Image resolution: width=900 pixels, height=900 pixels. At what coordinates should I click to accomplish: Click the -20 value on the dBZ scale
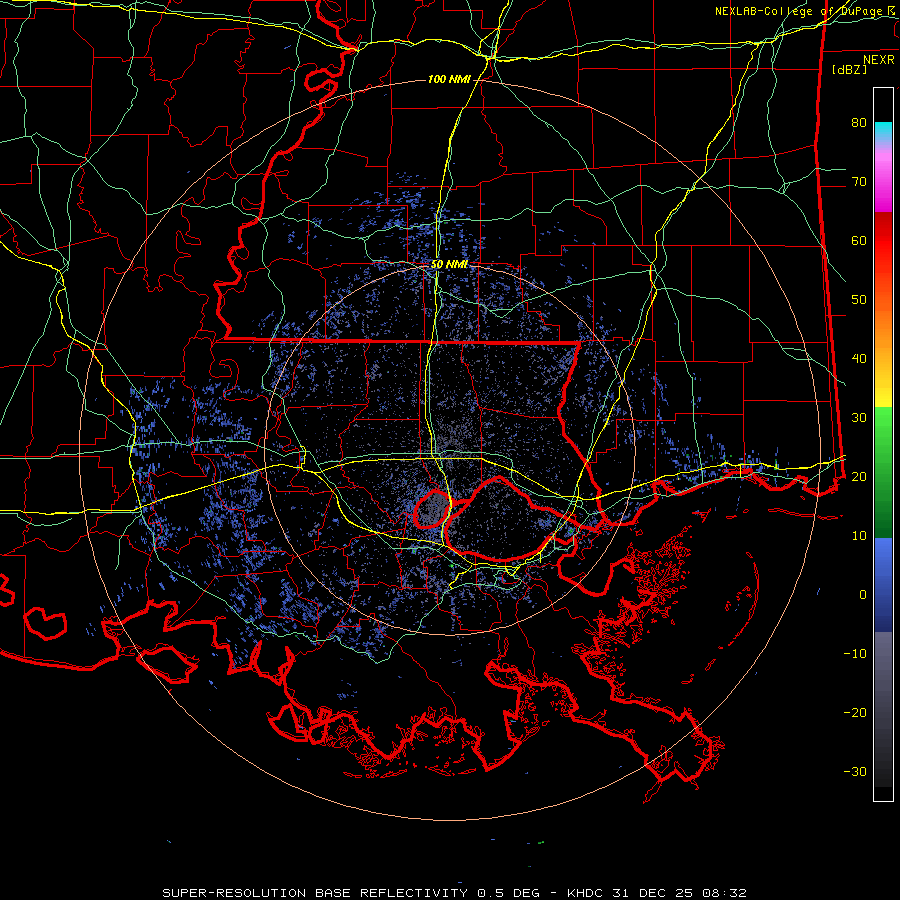(855, 712)
